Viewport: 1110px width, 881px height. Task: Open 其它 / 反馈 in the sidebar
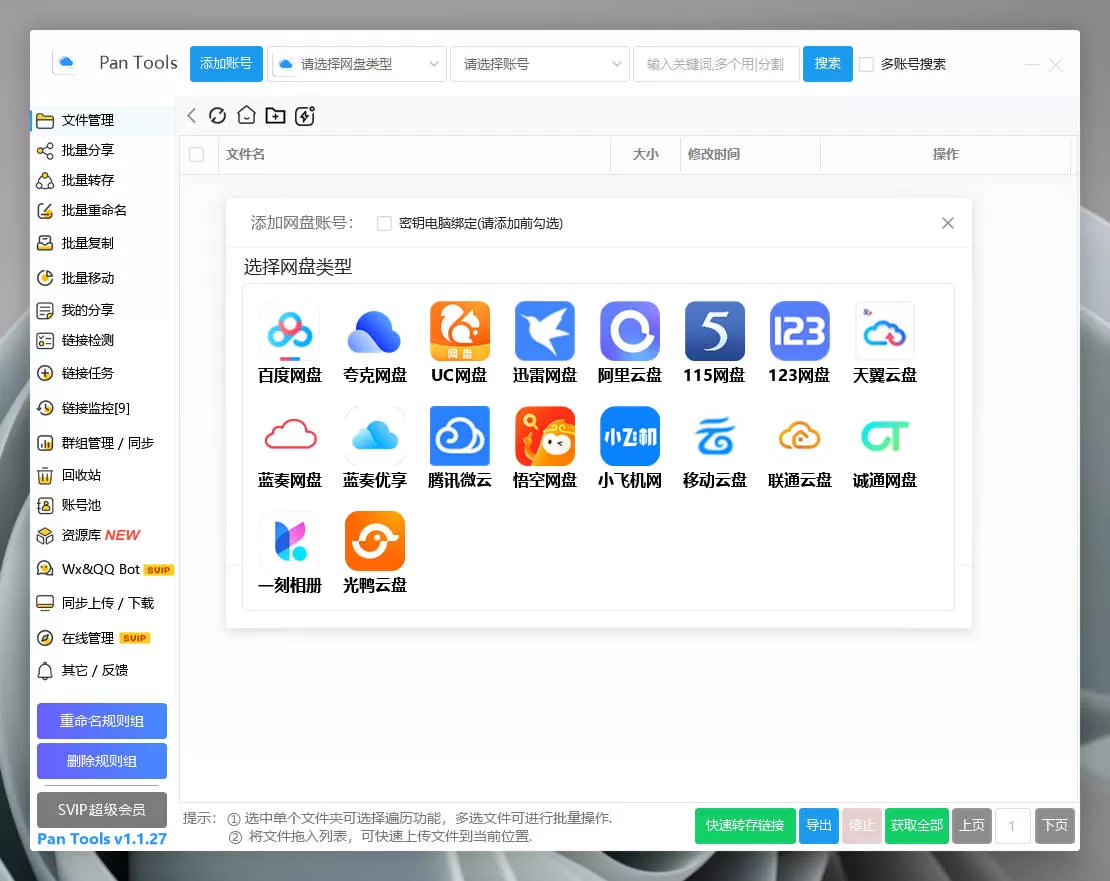point(103,670)
